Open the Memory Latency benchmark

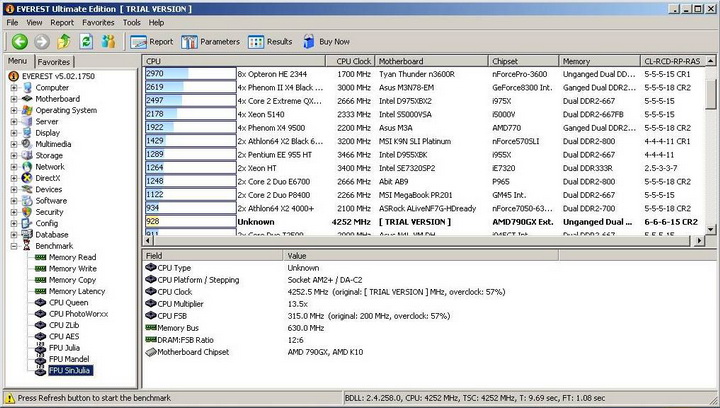pos(77,291)
